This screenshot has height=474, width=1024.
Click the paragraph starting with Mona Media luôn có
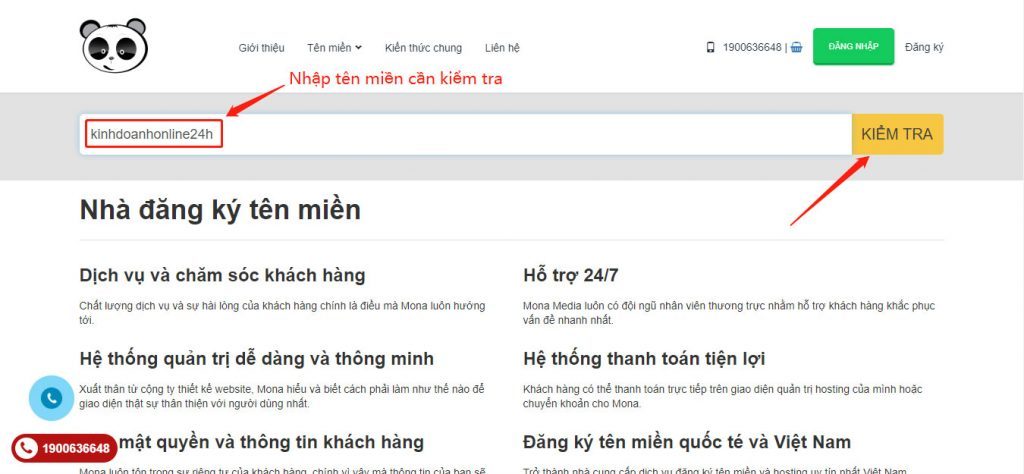pyautogui.click(x=729, y=313)
